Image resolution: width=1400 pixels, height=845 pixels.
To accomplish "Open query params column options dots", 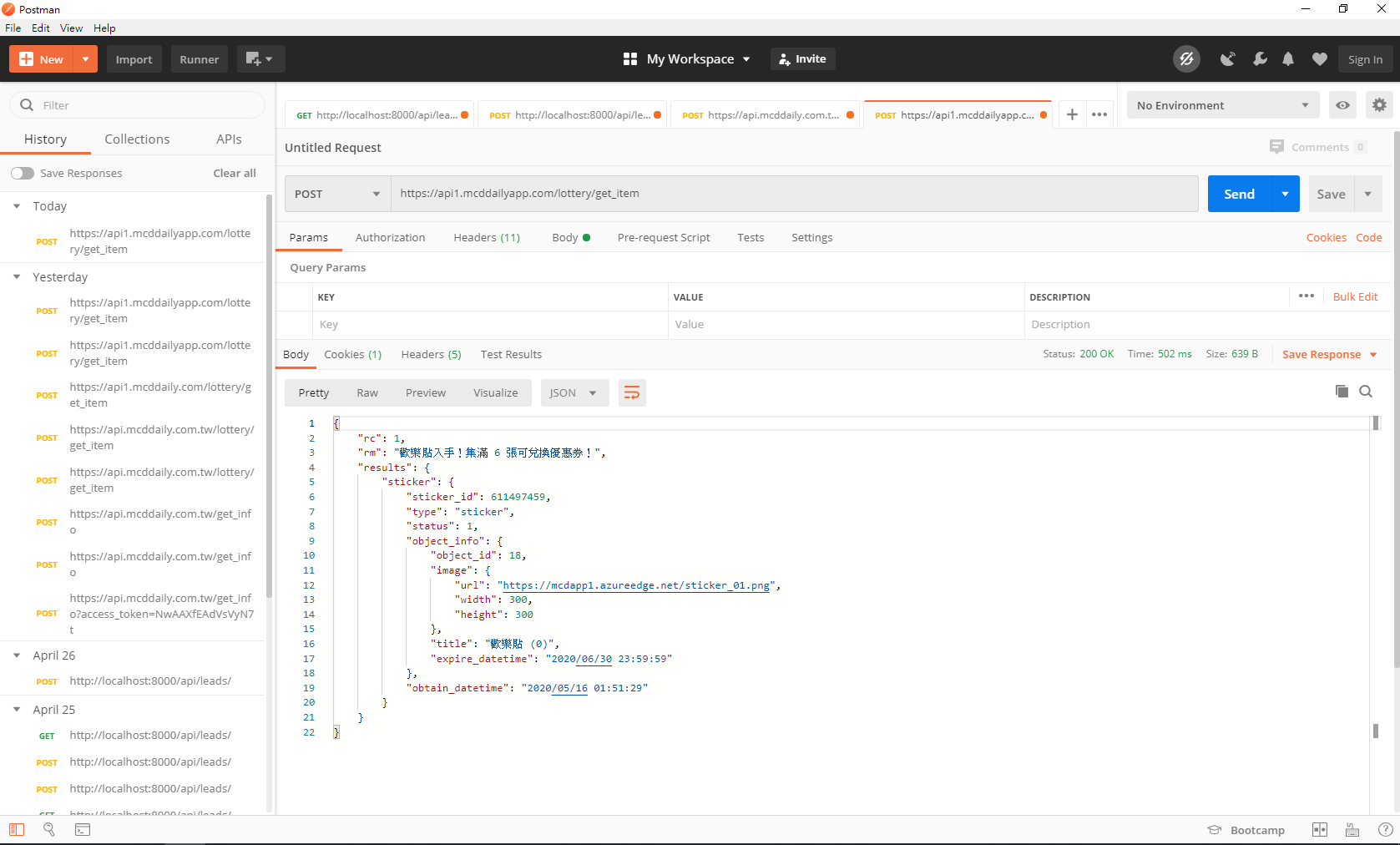I will tap(1306, 296).
